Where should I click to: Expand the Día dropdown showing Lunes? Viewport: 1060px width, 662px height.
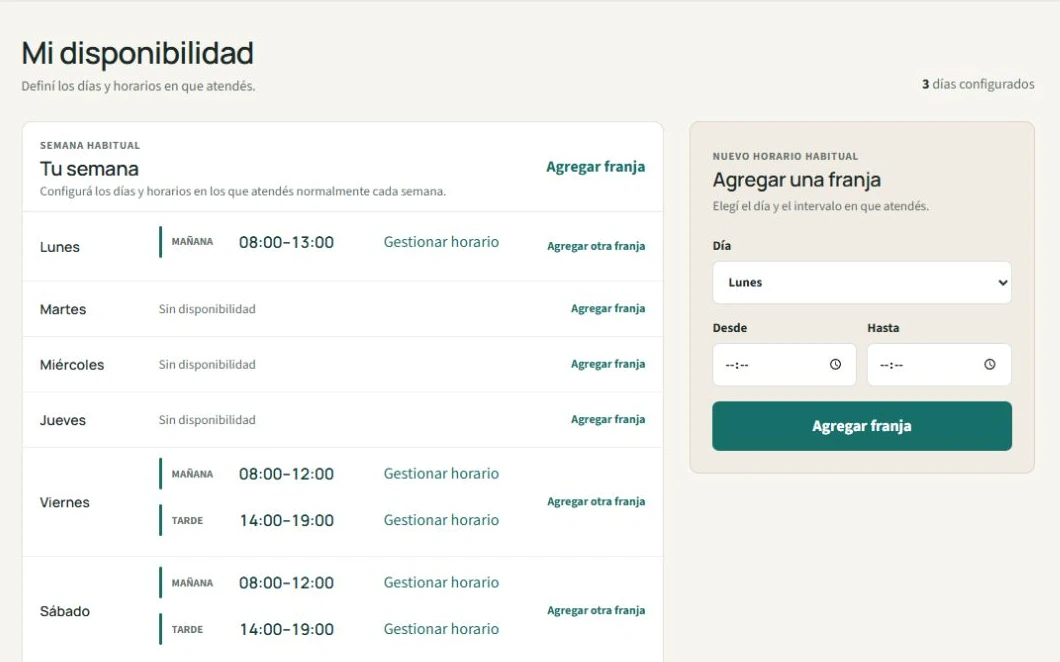point(862,283)
